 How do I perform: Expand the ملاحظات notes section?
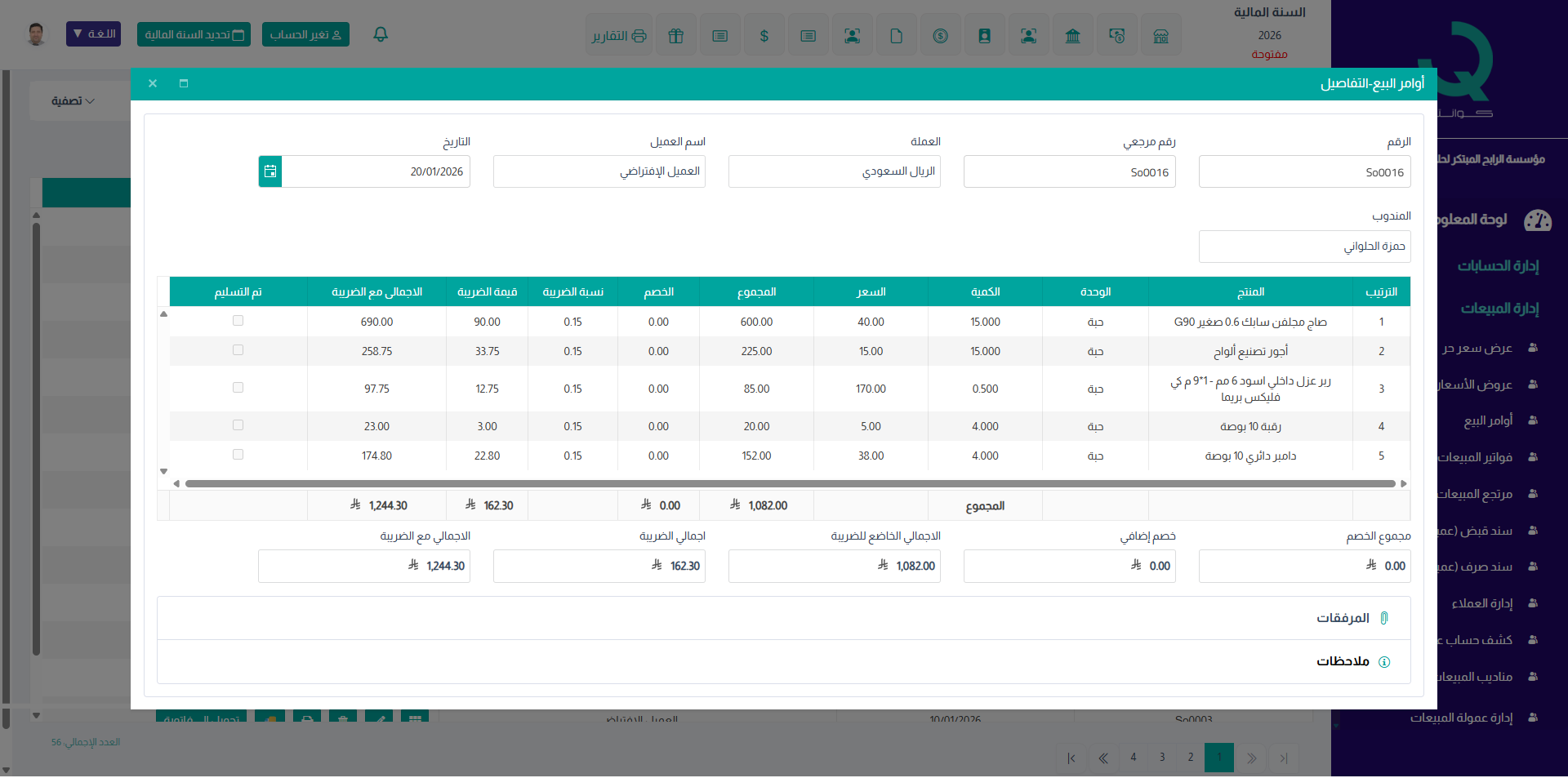click(1343, 661)
